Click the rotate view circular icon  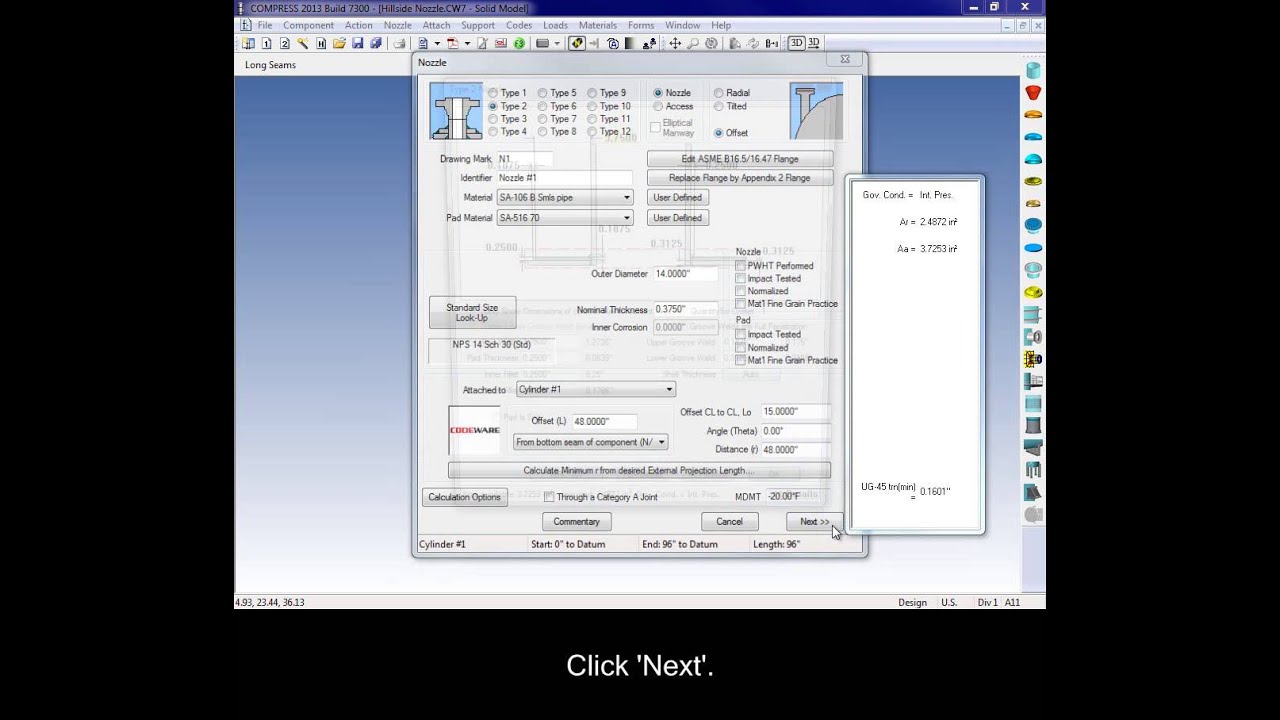click(x=711, y=43)
